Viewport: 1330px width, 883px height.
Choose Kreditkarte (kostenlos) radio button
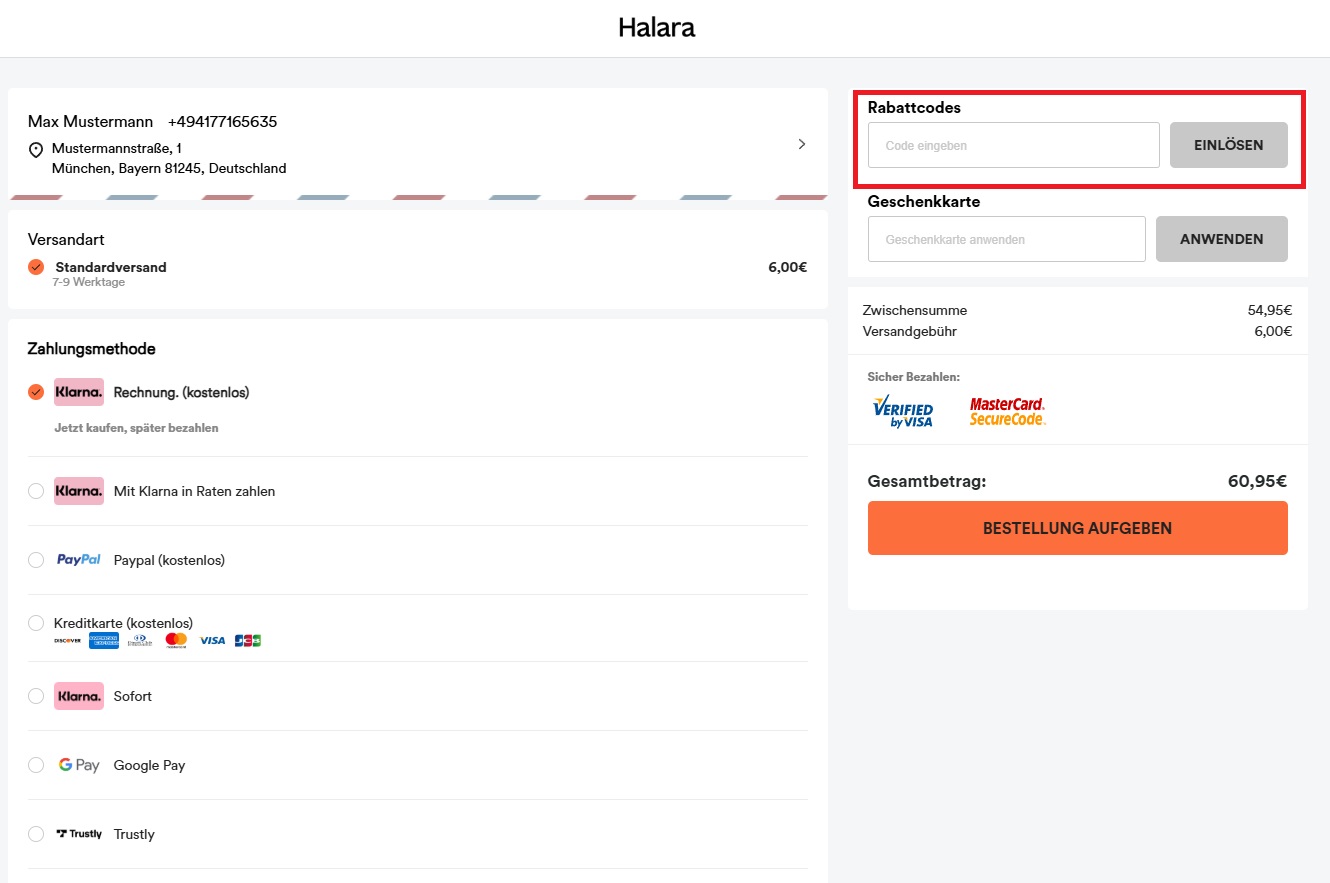pyautogui.click(x=36, y=623)
